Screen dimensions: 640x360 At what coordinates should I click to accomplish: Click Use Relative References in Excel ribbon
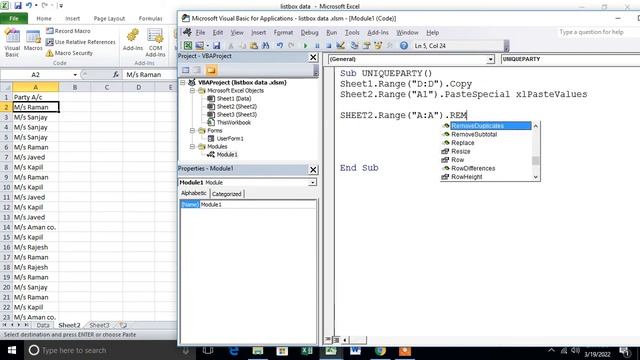pos(81,42)
